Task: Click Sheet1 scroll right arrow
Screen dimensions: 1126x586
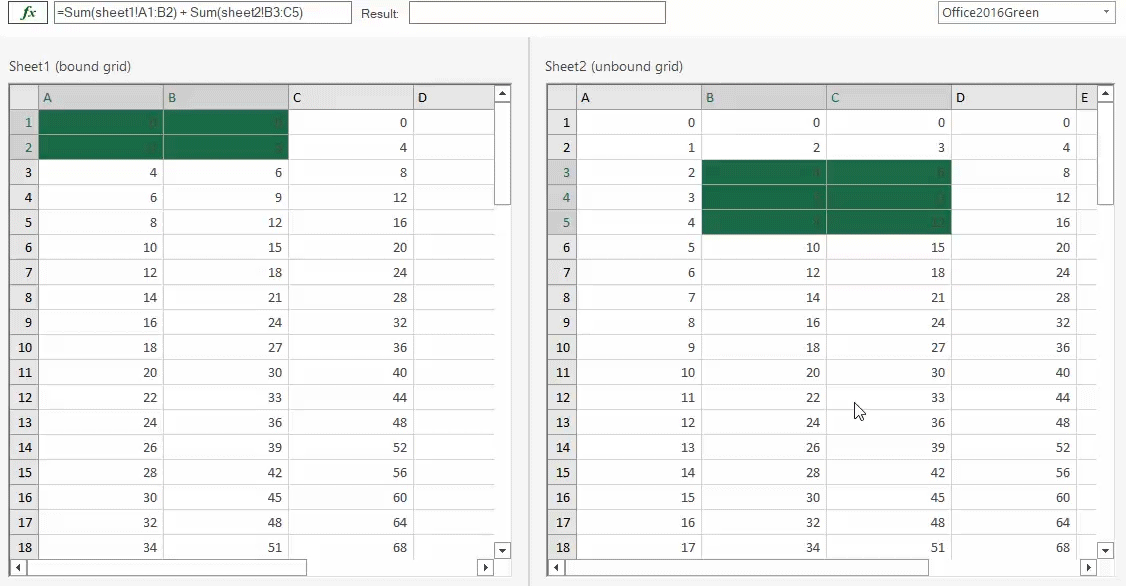Action: (485, 567)
